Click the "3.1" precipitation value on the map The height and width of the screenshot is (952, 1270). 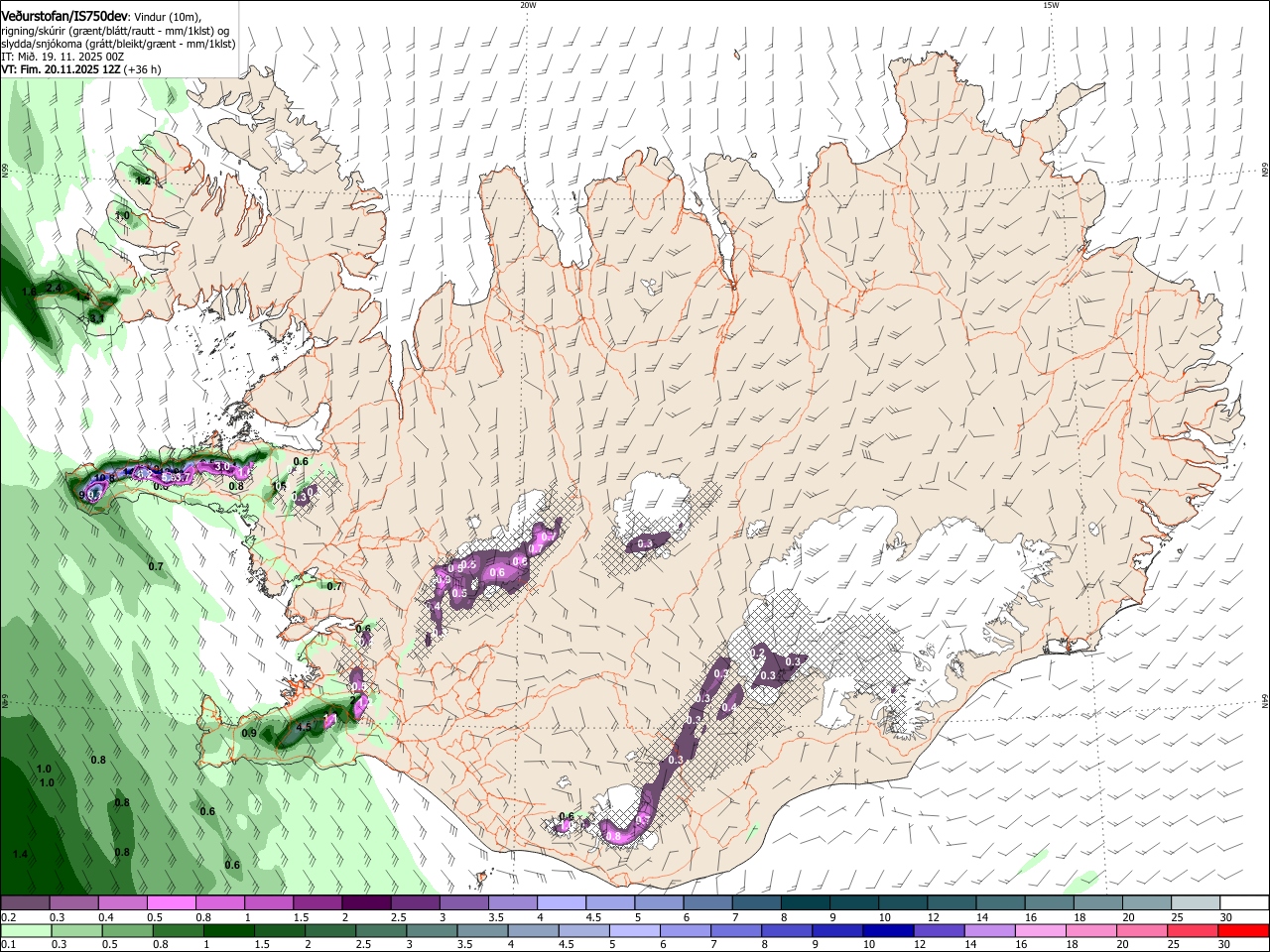[97, 317]
